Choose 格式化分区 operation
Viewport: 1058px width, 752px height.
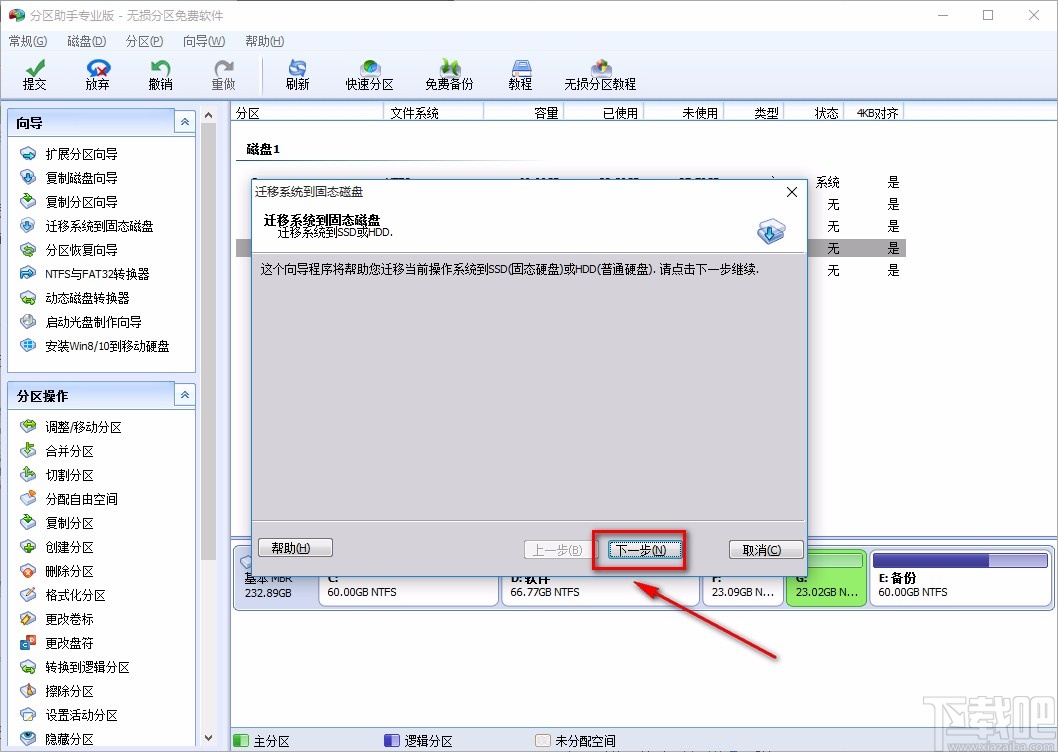[63, 595]
